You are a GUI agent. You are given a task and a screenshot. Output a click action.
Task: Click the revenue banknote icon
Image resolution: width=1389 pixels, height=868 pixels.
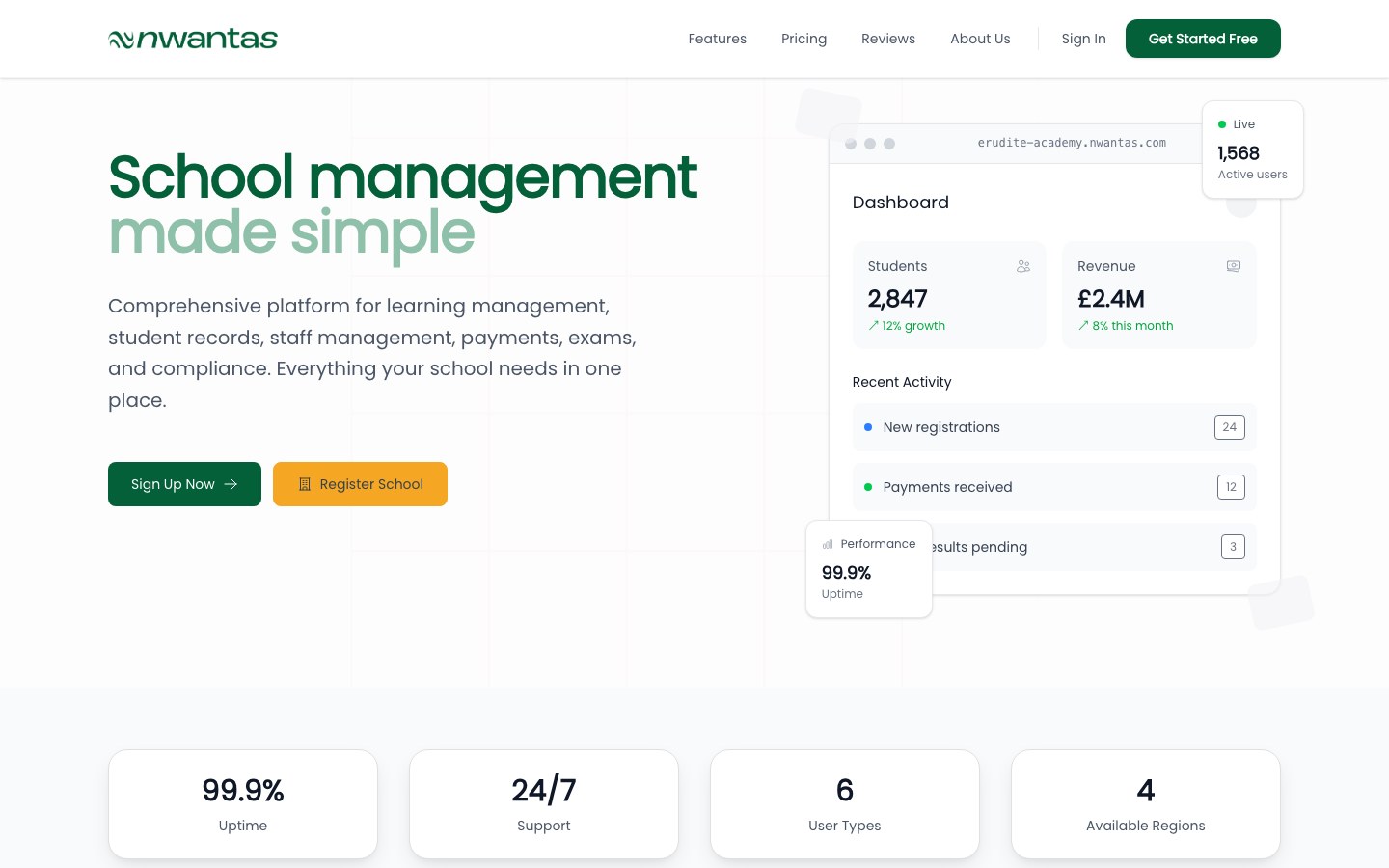[1233, 266]
